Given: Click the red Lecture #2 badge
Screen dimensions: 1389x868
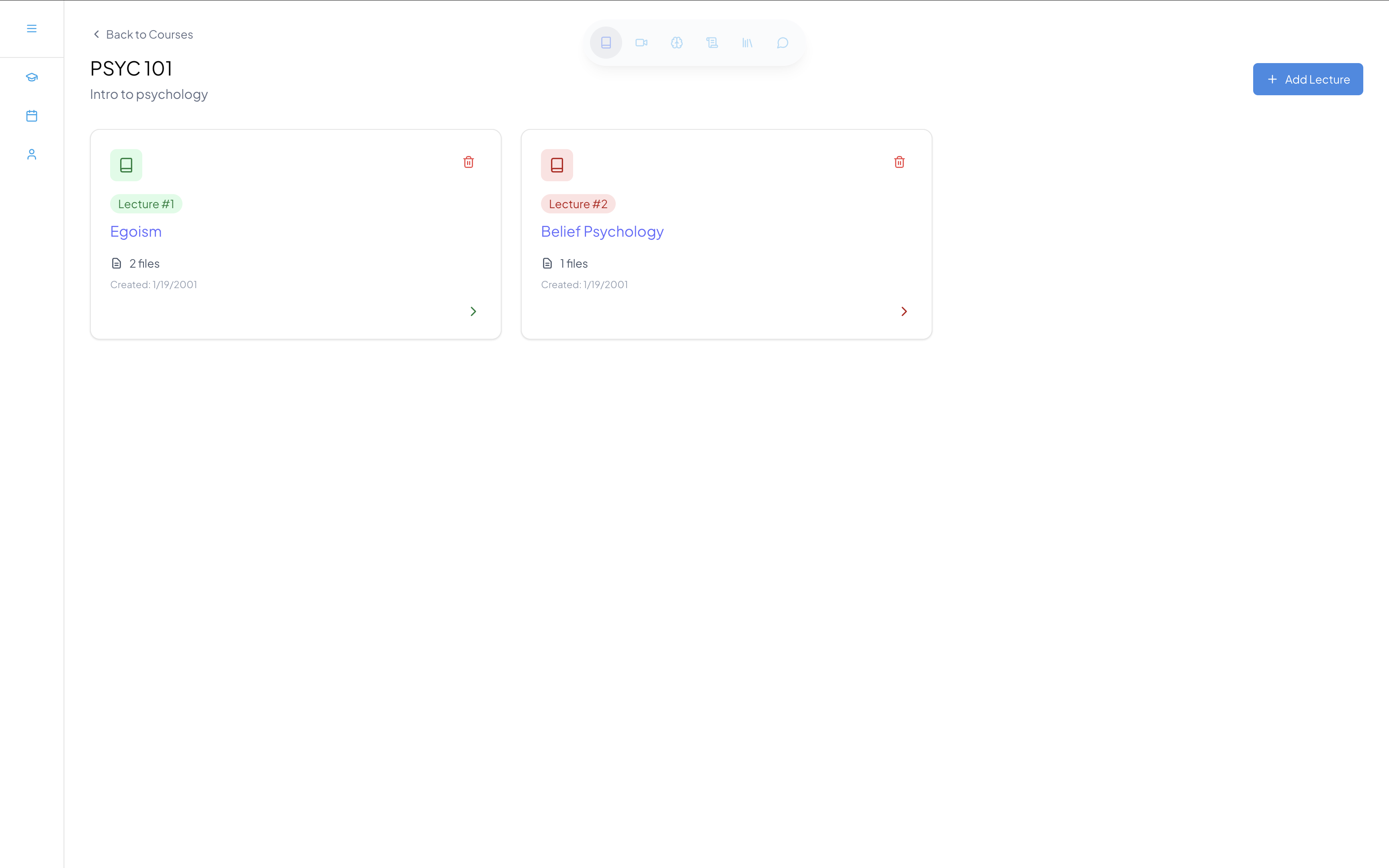Looking at the screenshot, I should click(578, 204).
